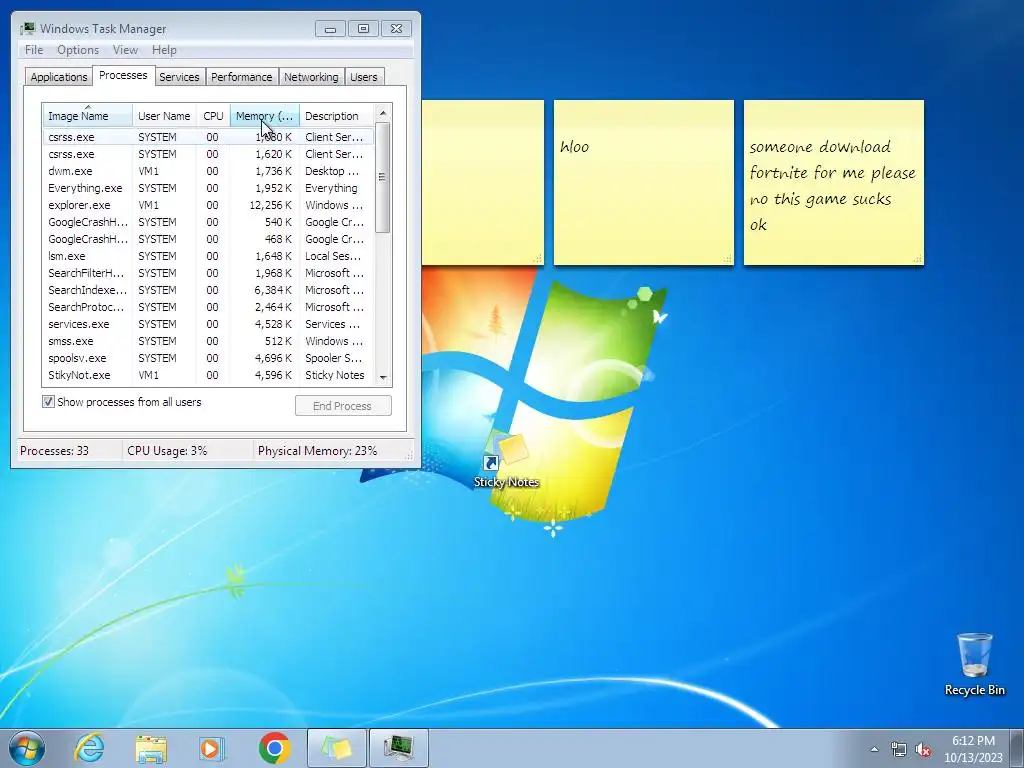Select Sticky Notes taskbar button
The width and height of the screenshot is (1024, 768).
point(336,748)
